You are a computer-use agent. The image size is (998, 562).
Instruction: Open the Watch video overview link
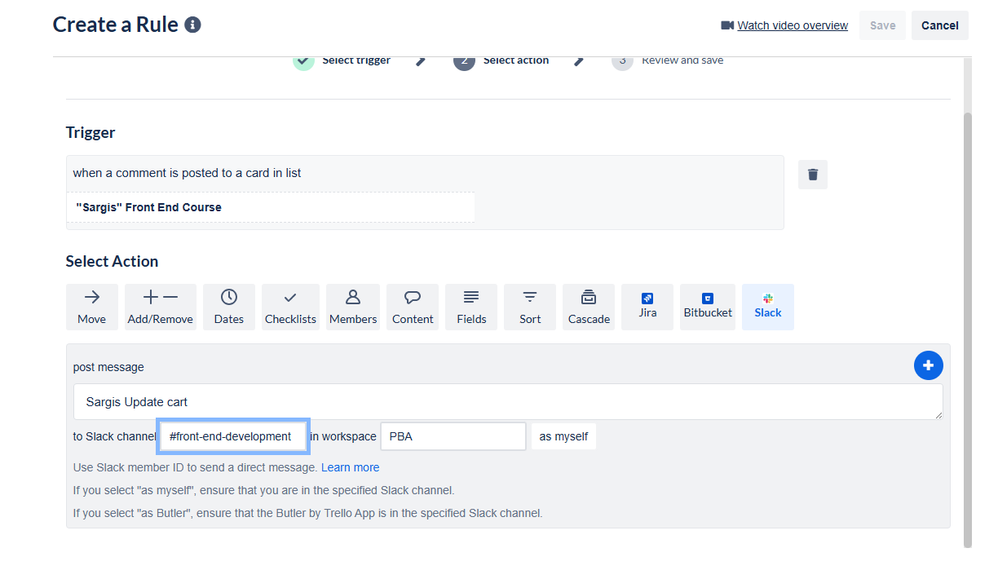[792, 25]
